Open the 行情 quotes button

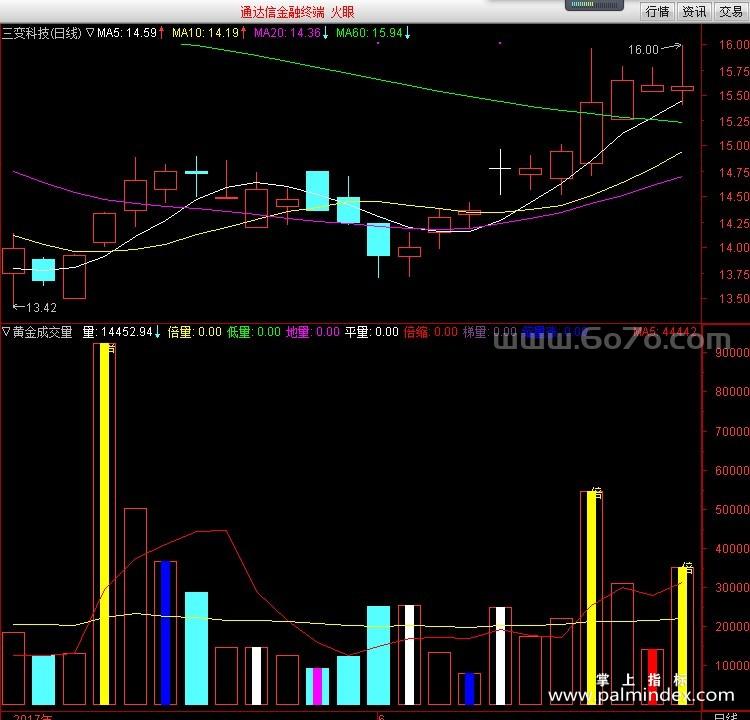point(658,11)
